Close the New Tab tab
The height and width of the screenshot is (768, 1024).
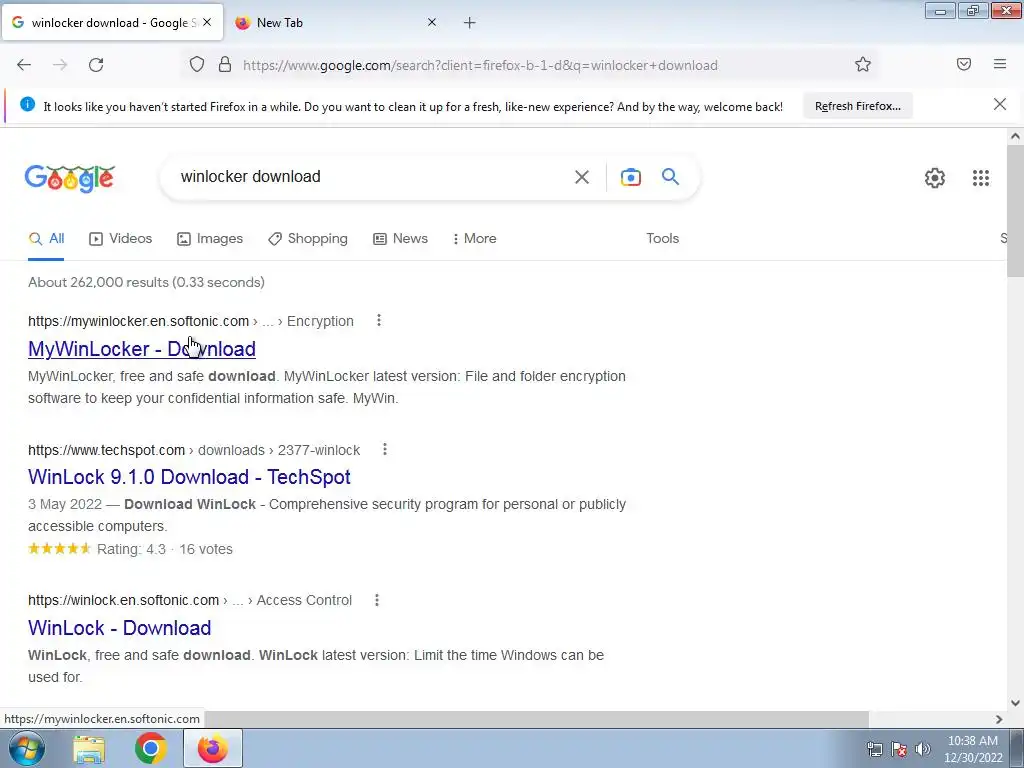[432, 22]
